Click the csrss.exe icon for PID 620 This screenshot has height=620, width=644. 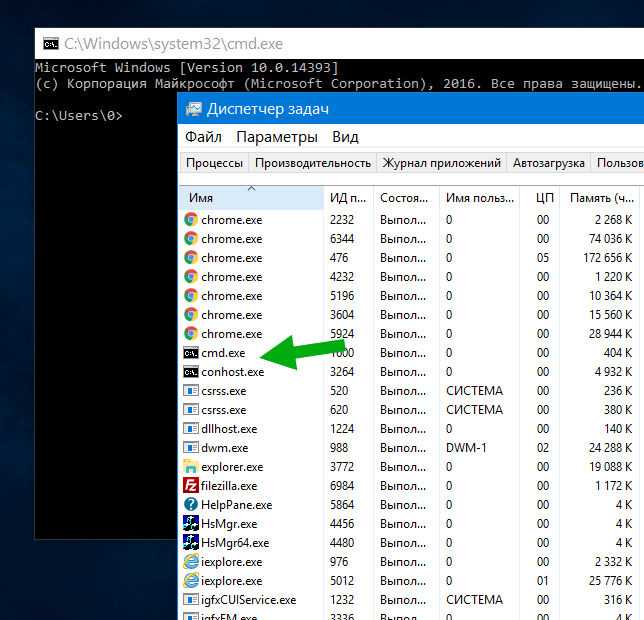(x=191, y=410)
